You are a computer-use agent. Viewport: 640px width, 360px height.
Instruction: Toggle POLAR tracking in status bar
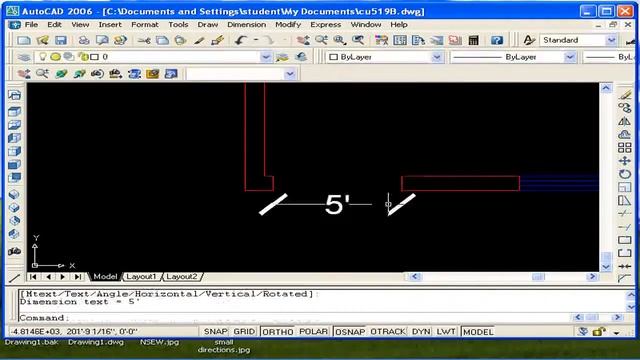pos(313,331)
